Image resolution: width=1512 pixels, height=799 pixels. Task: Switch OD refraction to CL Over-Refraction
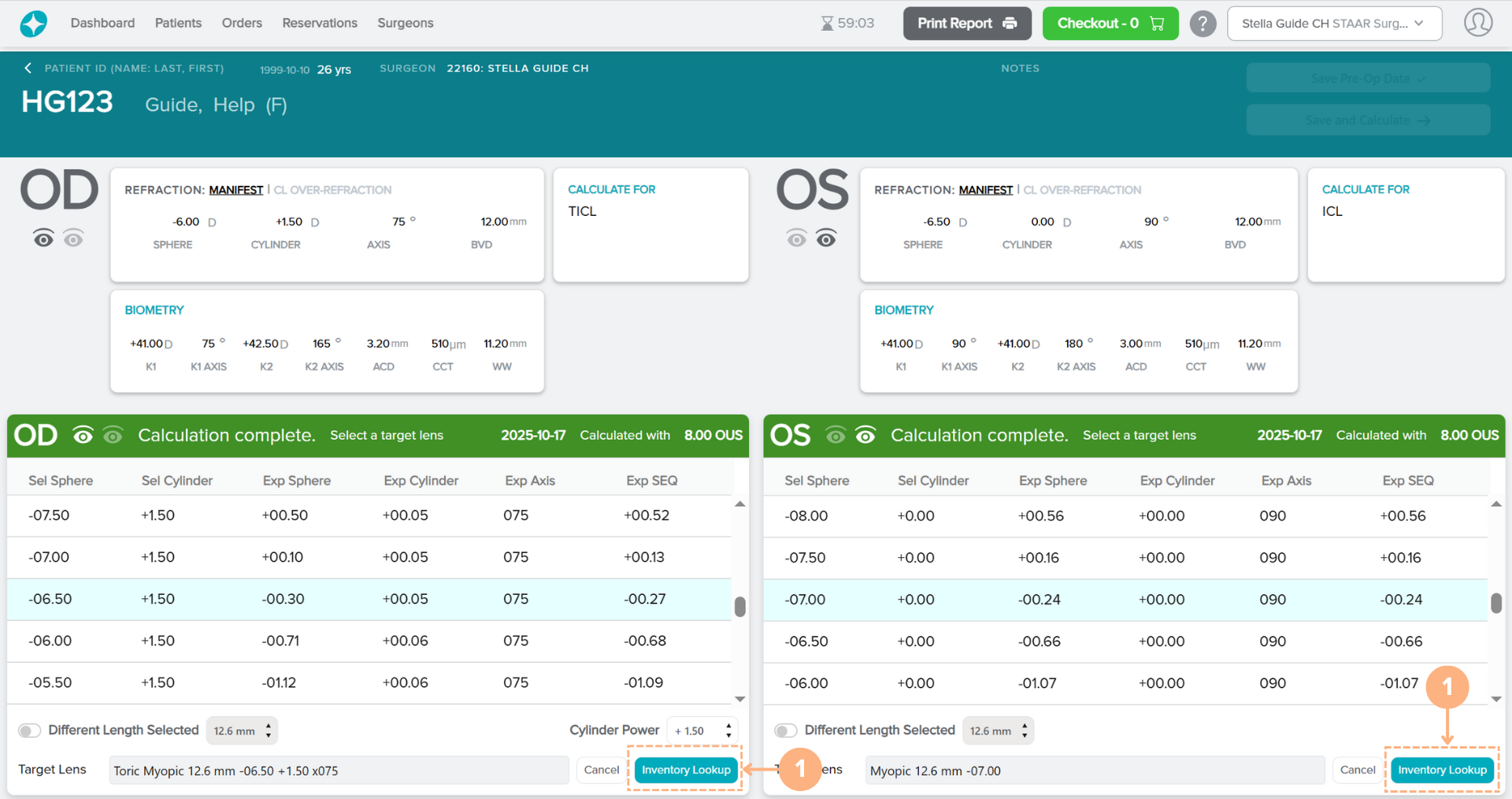coord(332,190)
